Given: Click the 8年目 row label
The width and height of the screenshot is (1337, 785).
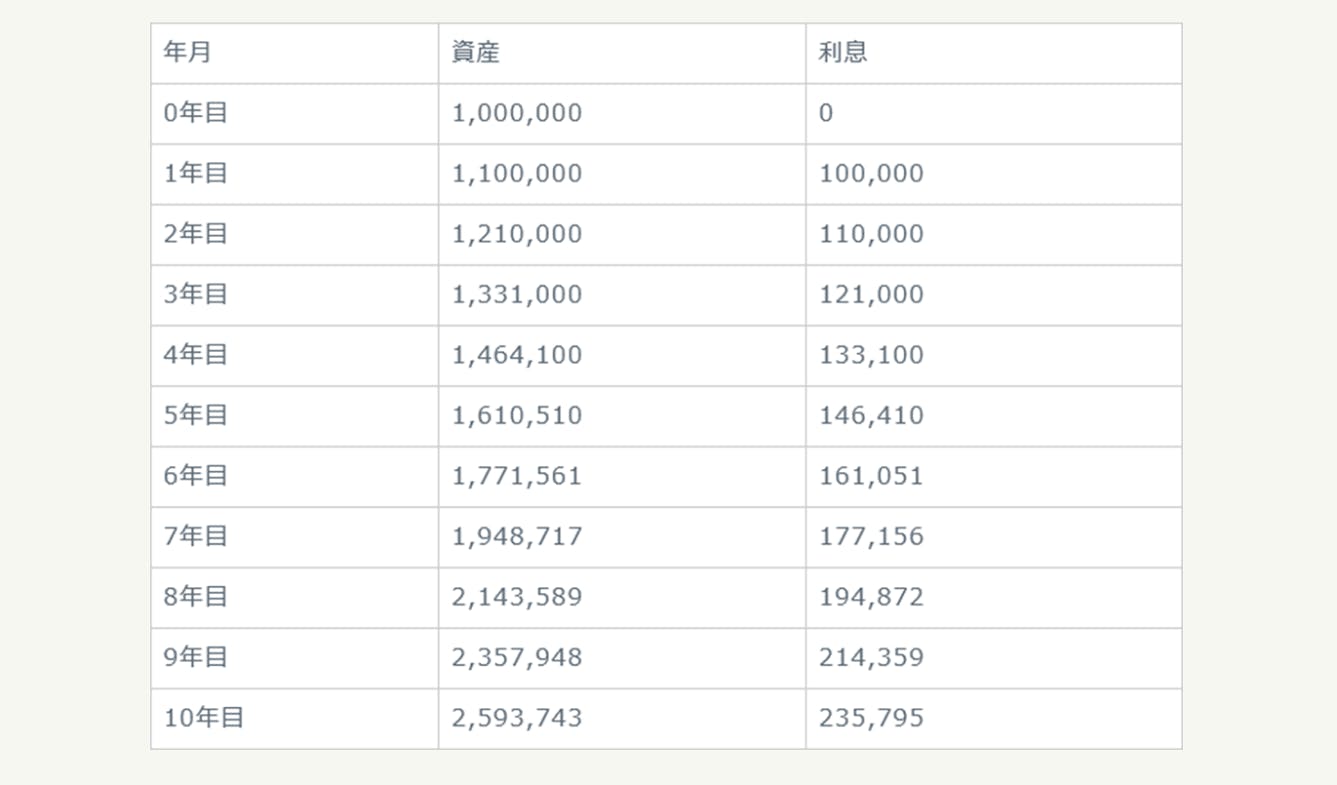Looking at the screenshot, I should (x=196, y=597).
